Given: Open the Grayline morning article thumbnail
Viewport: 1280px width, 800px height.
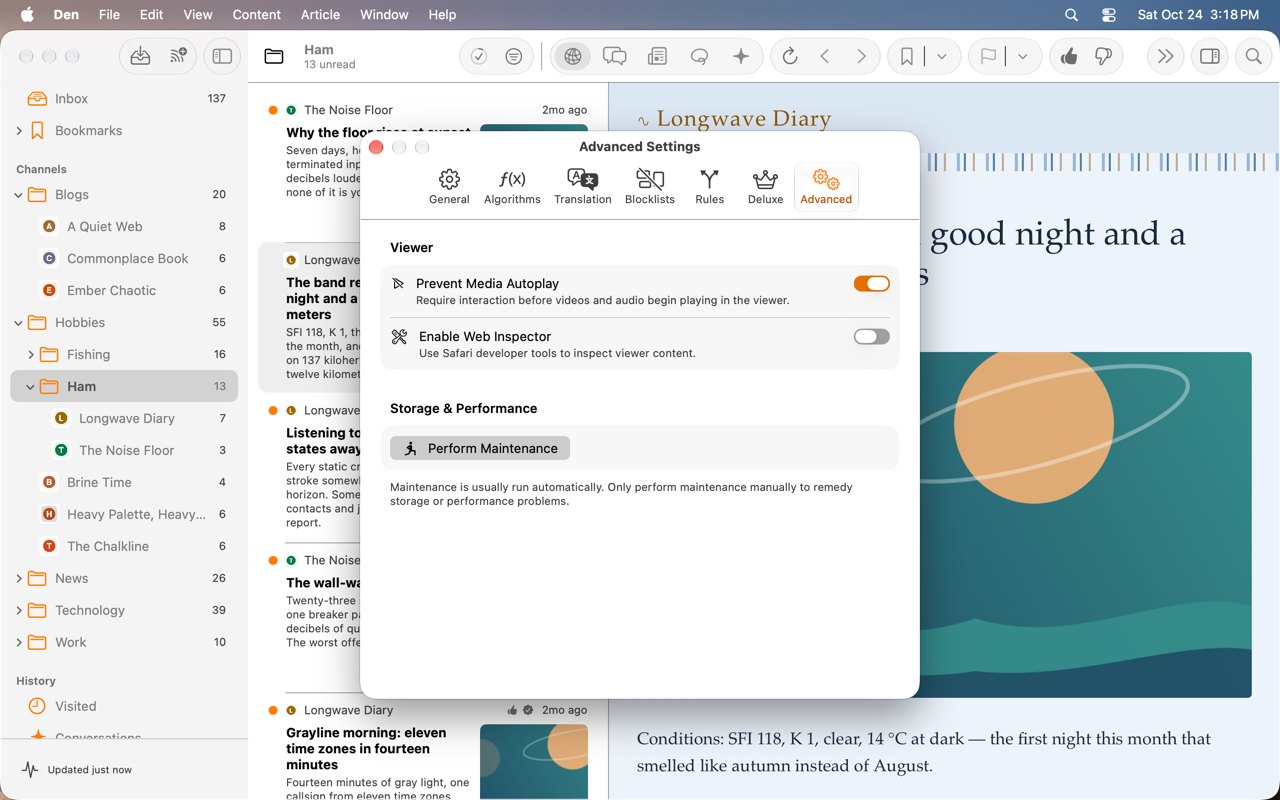Looking at the screenshot, I should click(x=534, y=761).
